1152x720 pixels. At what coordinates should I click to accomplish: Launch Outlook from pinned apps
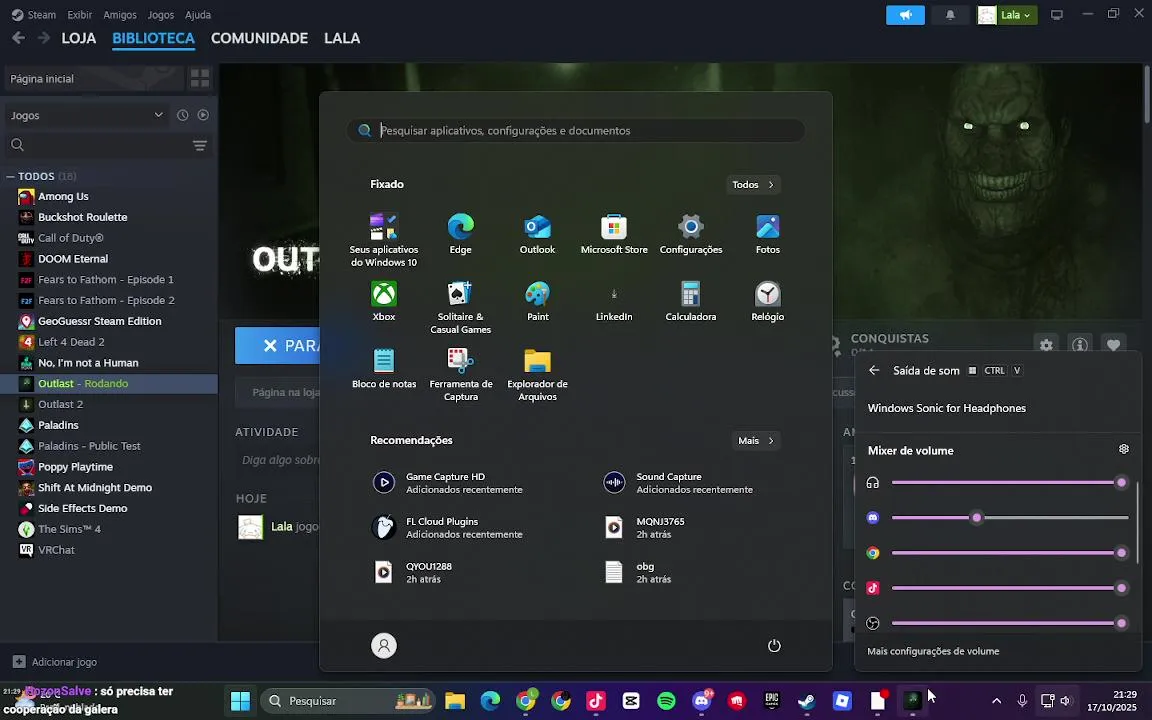[x=537, y=234]
